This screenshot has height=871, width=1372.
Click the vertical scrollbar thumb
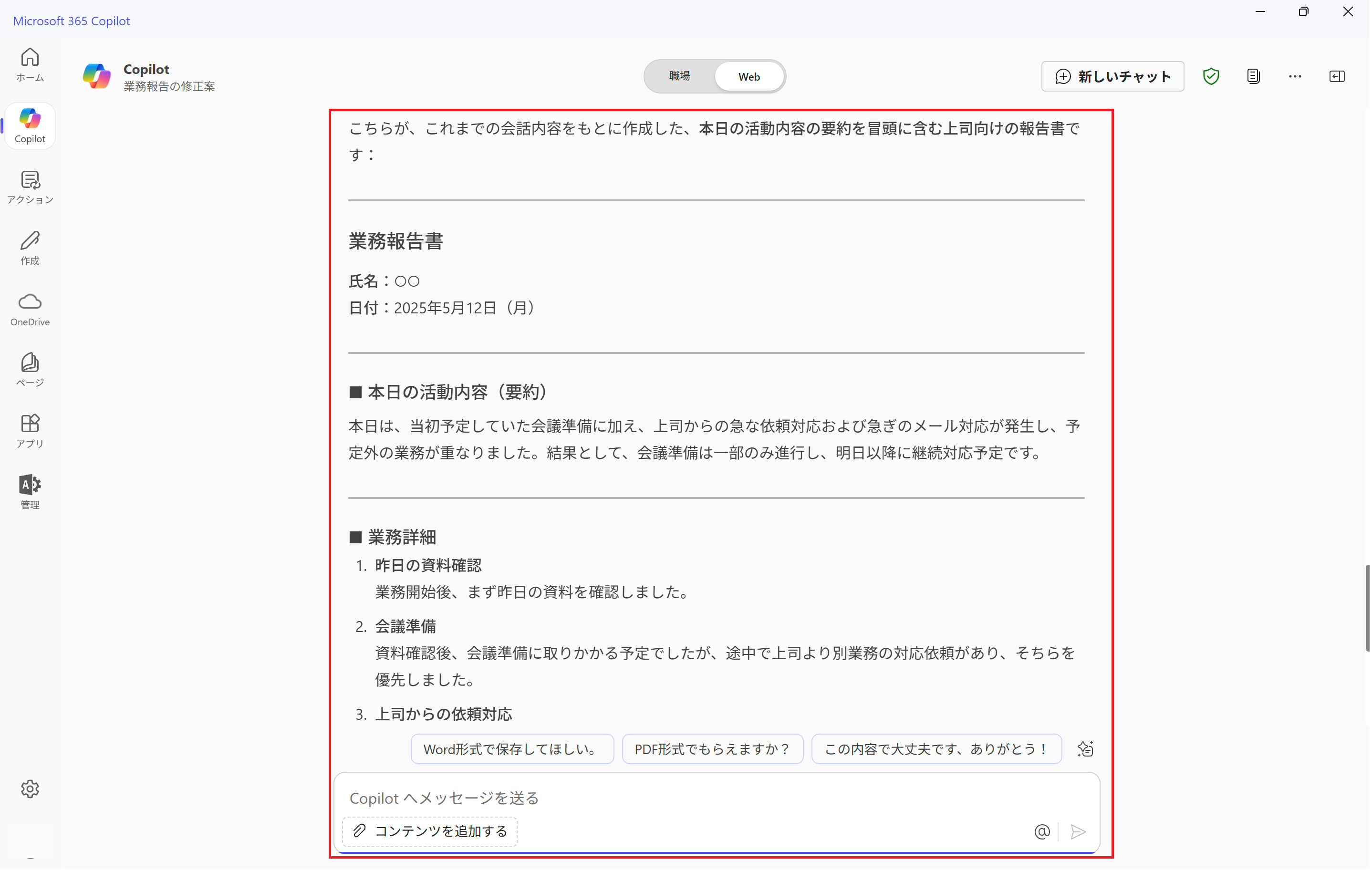pos(1369,608)
